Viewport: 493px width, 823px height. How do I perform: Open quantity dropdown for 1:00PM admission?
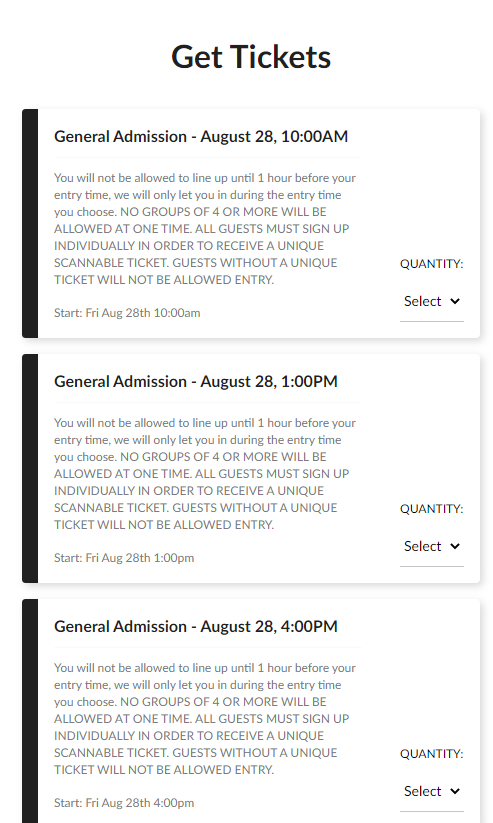click(x=432, y=546)
